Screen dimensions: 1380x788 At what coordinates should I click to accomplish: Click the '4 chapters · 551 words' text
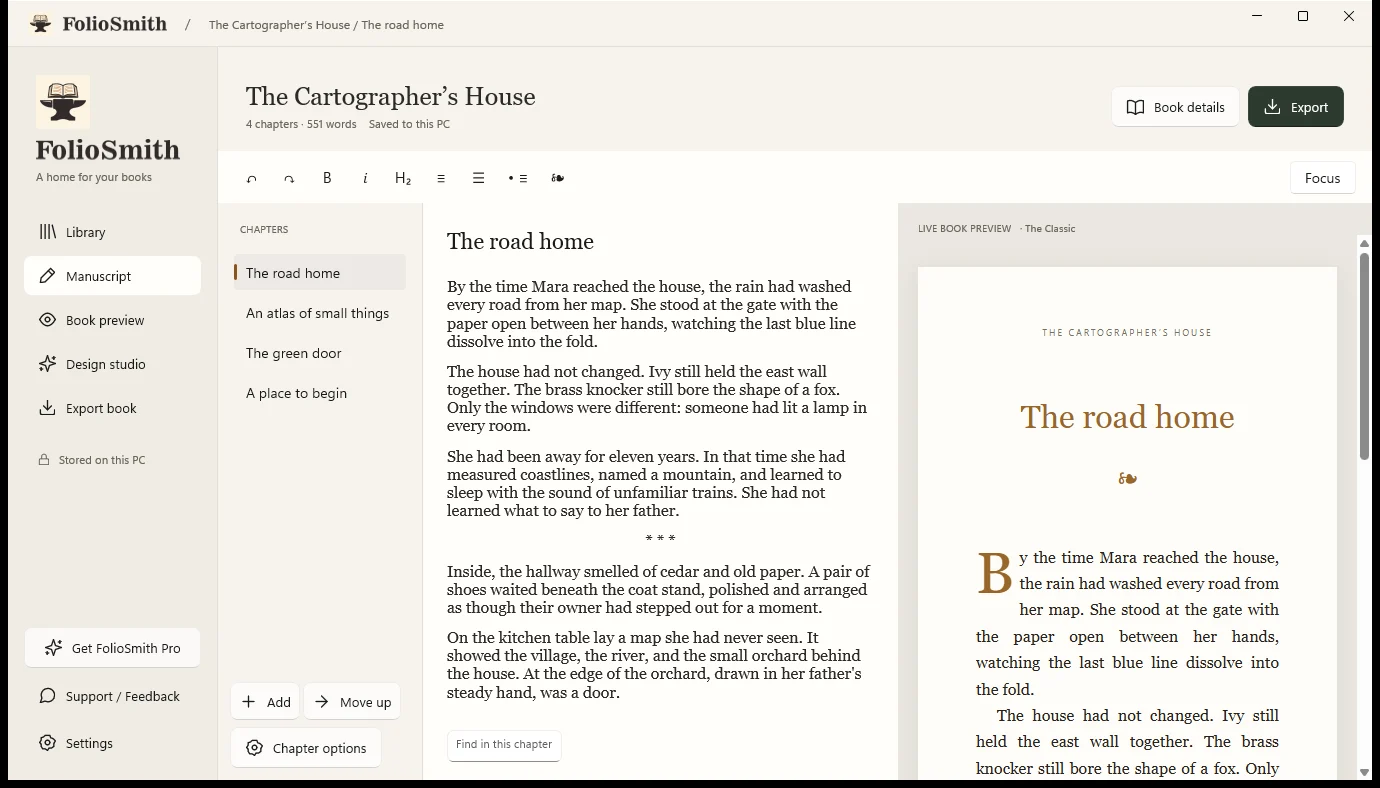pyautogui.click(x=301, y=125)
